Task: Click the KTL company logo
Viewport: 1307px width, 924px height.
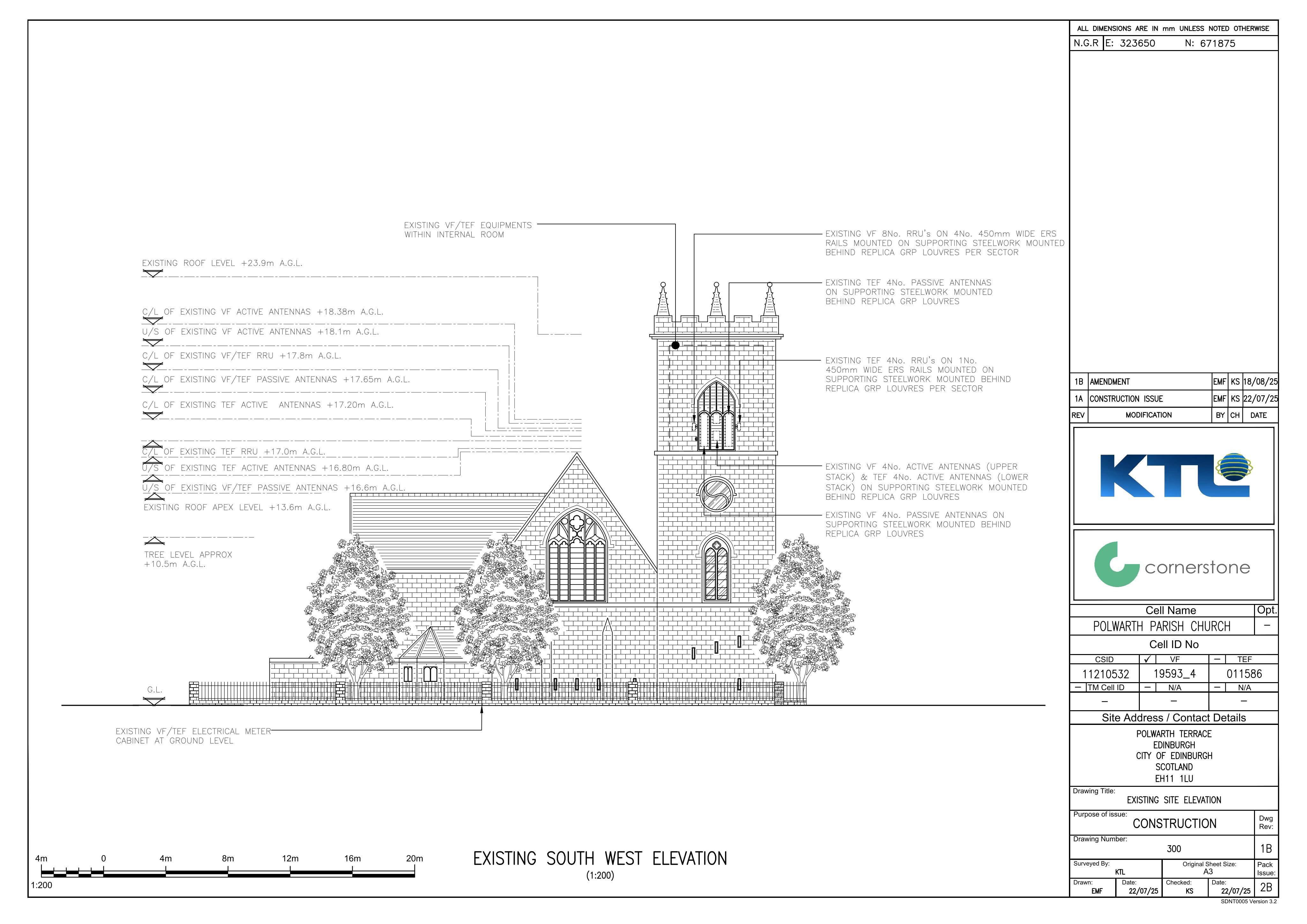Action: 1176,475
